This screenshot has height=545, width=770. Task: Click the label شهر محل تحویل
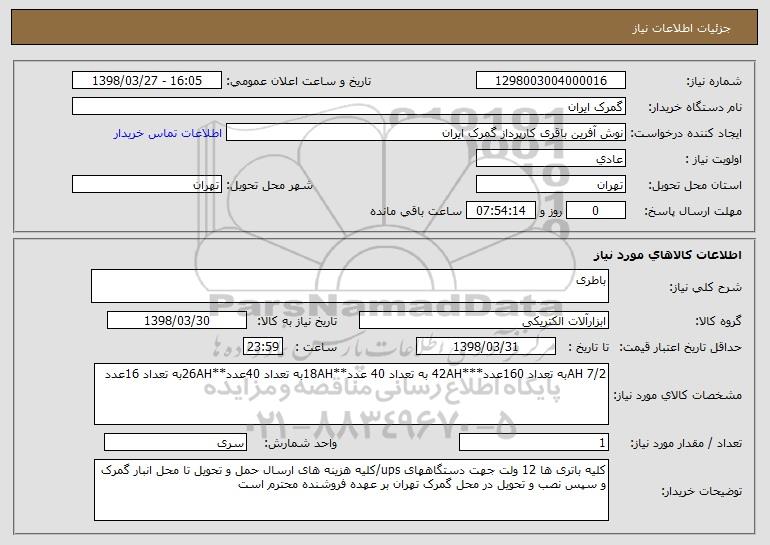(269, 185)
